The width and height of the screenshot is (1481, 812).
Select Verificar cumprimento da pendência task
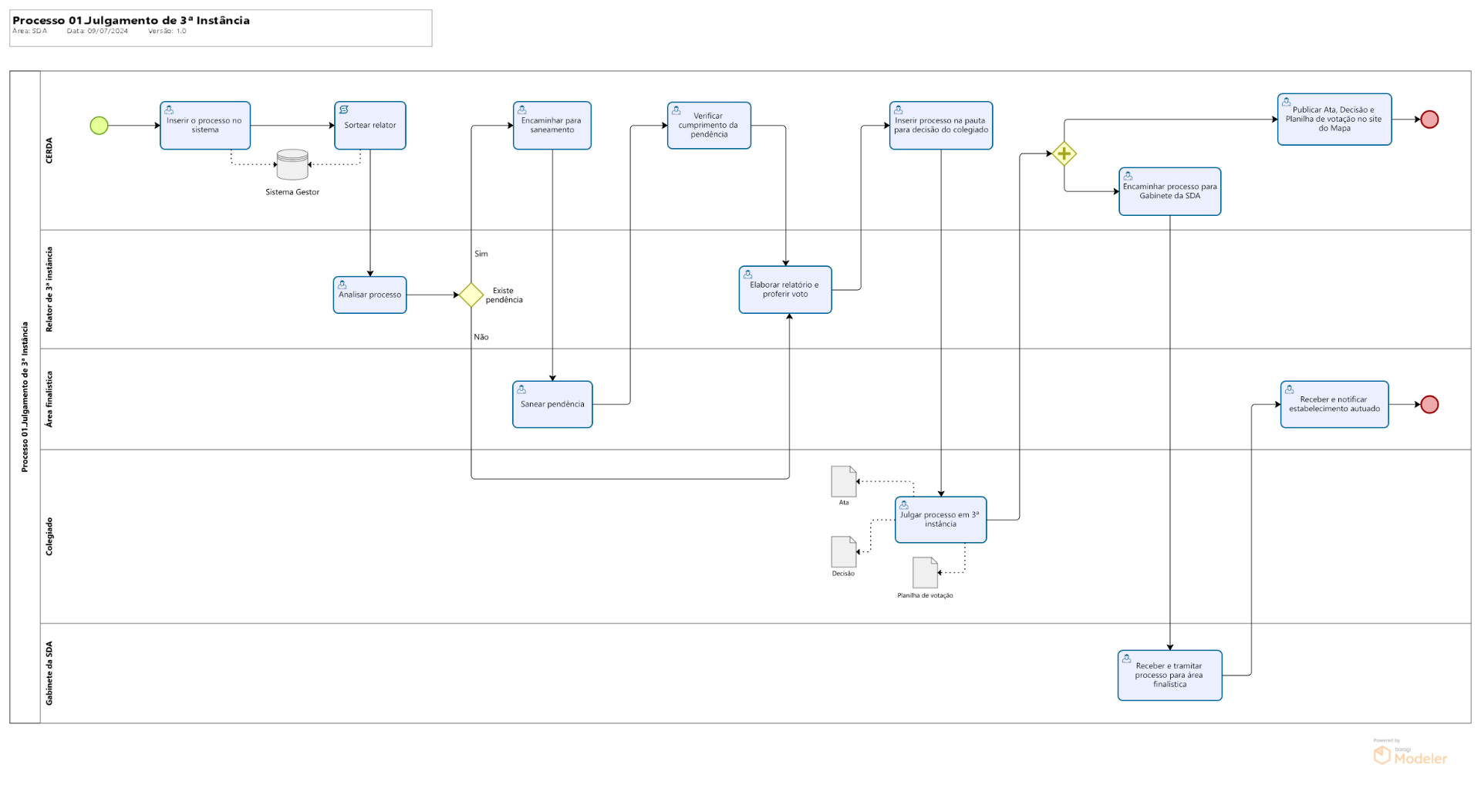709,126
